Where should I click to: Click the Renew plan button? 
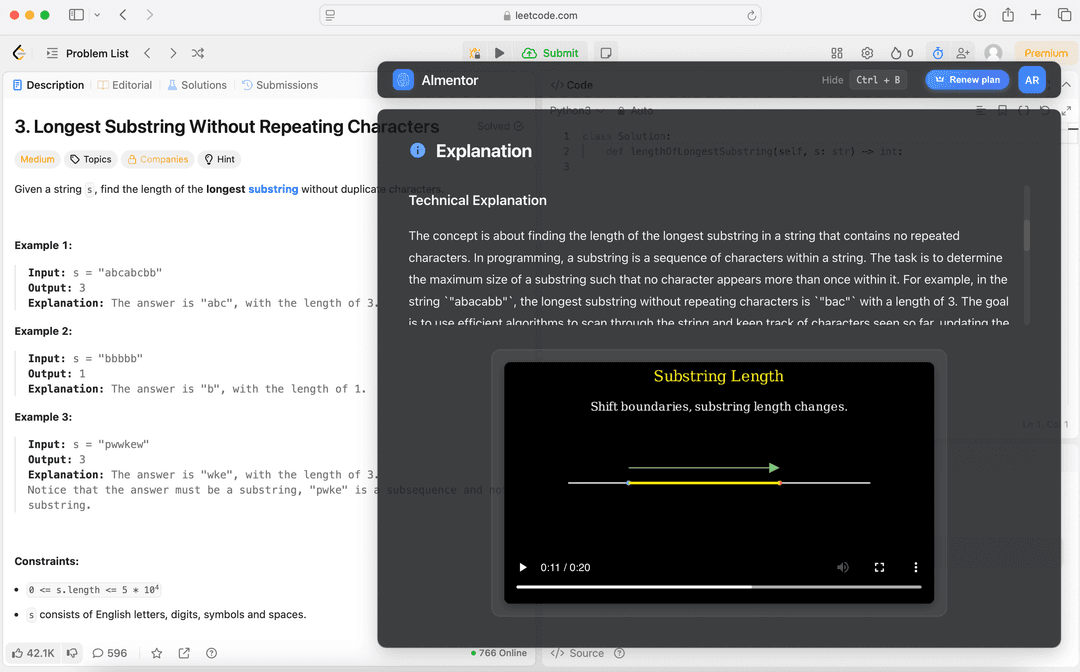(967, 79)
